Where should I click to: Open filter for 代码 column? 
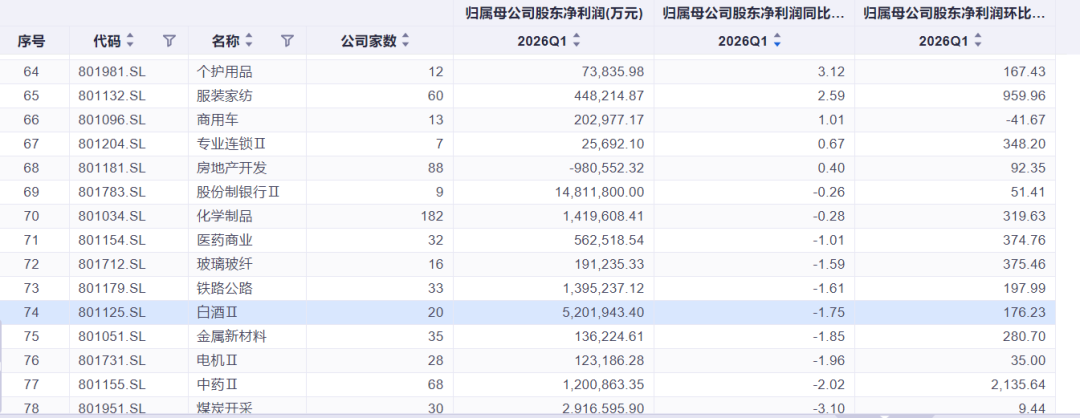pyautogui.click(x=169, y=41)
